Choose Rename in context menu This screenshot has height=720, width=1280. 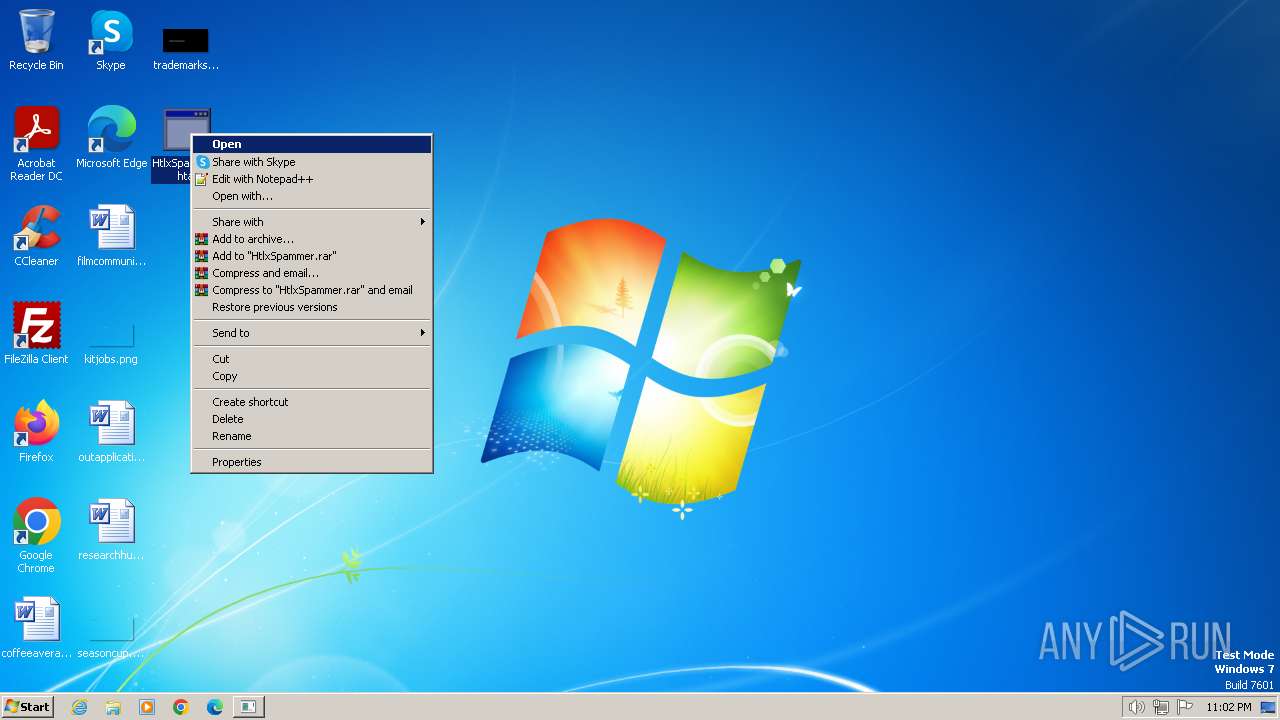[312, 436]
